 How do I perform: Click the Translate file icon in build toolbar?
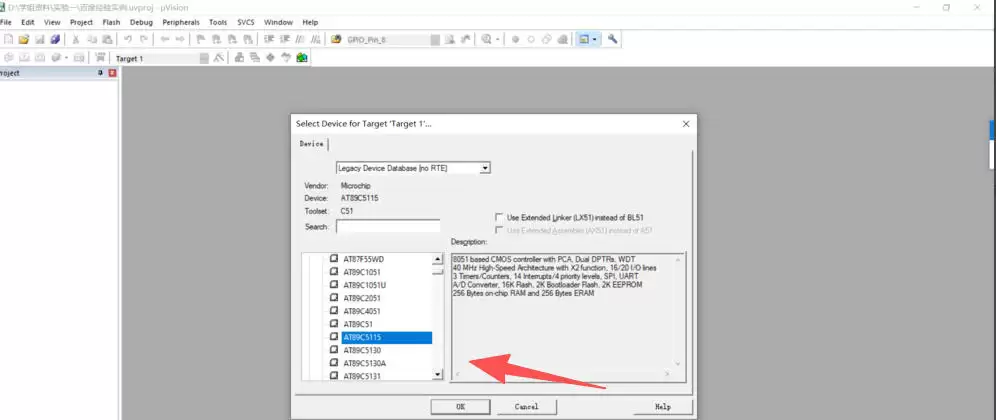[x=8, y=58]
